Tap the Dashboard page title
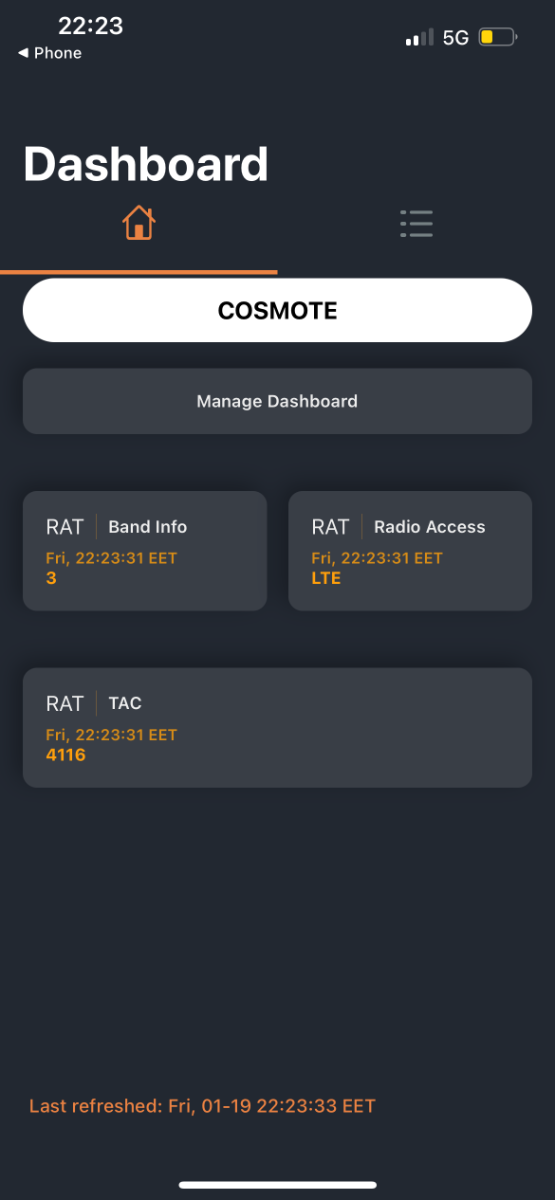555x1200 pixels. [x=146, y=164]
